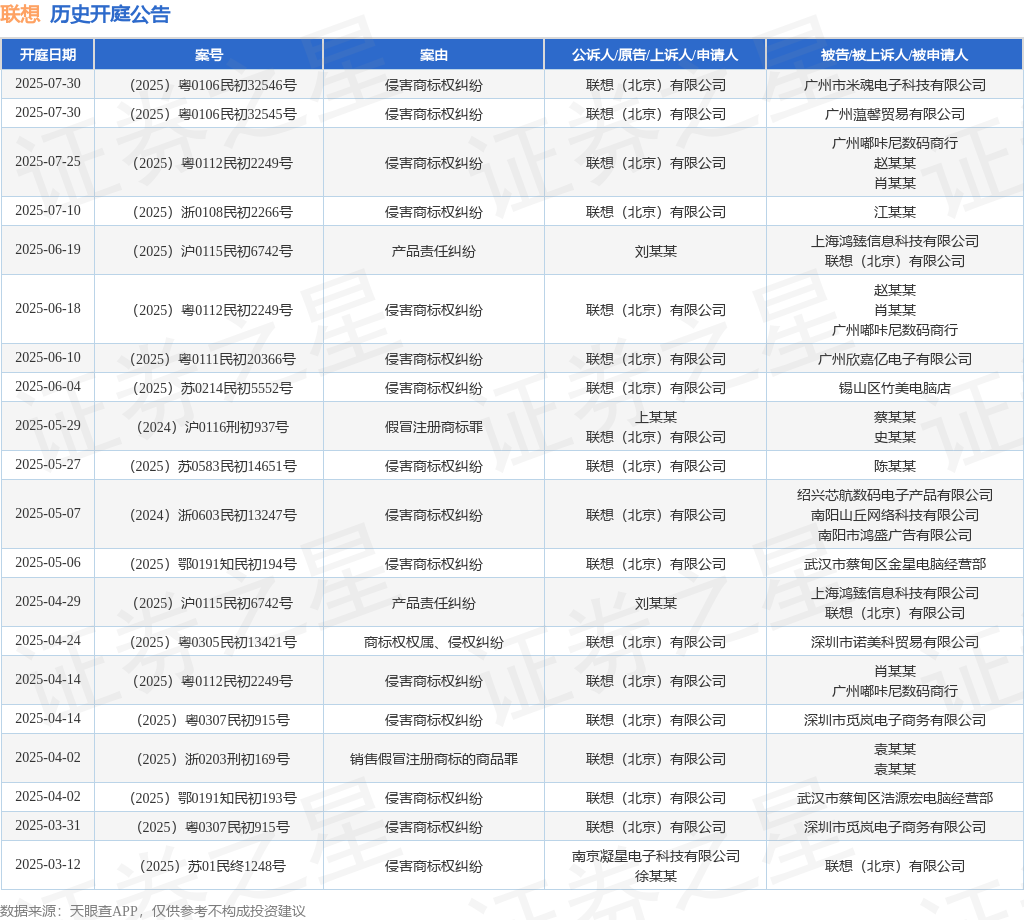Click the 案号 column header
Viewport: 1024px width, 920px height.
pyautogui.click(x=209, y=55)
